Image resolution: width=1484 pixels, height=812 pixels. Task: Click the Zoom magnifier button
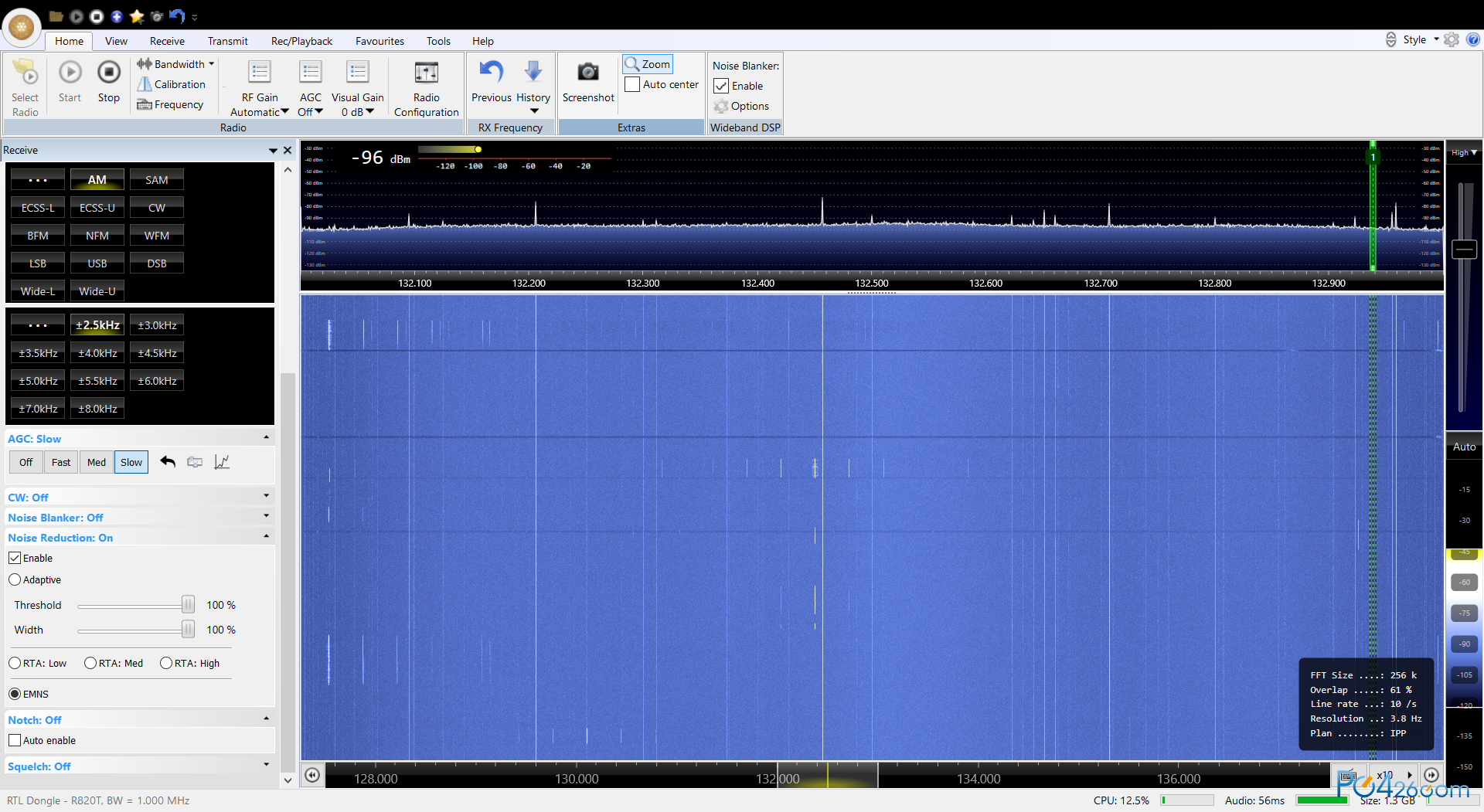[x=648, y=64]
